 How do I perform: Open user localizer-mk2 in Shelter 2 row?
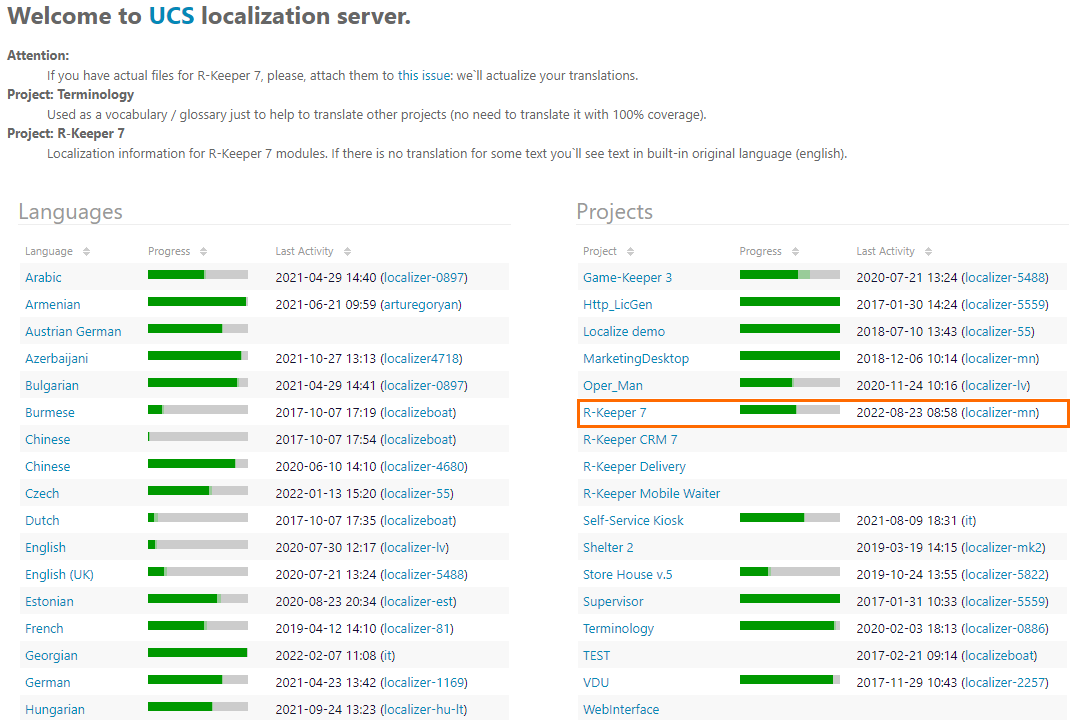[x=1003, y=548]
